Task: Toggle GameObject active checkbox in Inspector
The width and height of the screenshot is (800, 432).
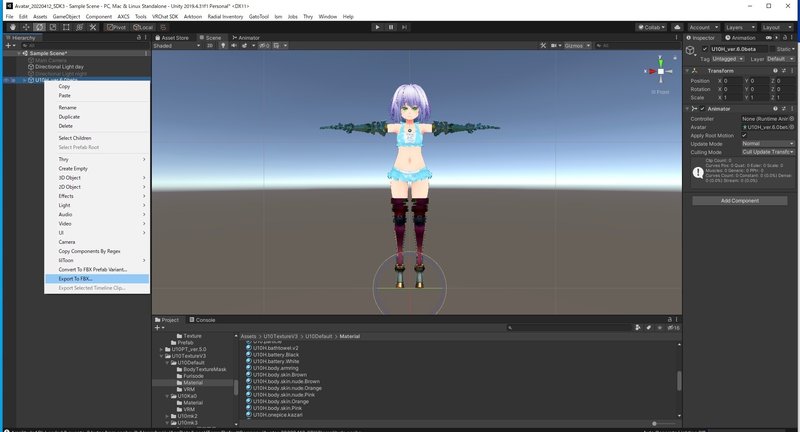Action: pos(705,49)
